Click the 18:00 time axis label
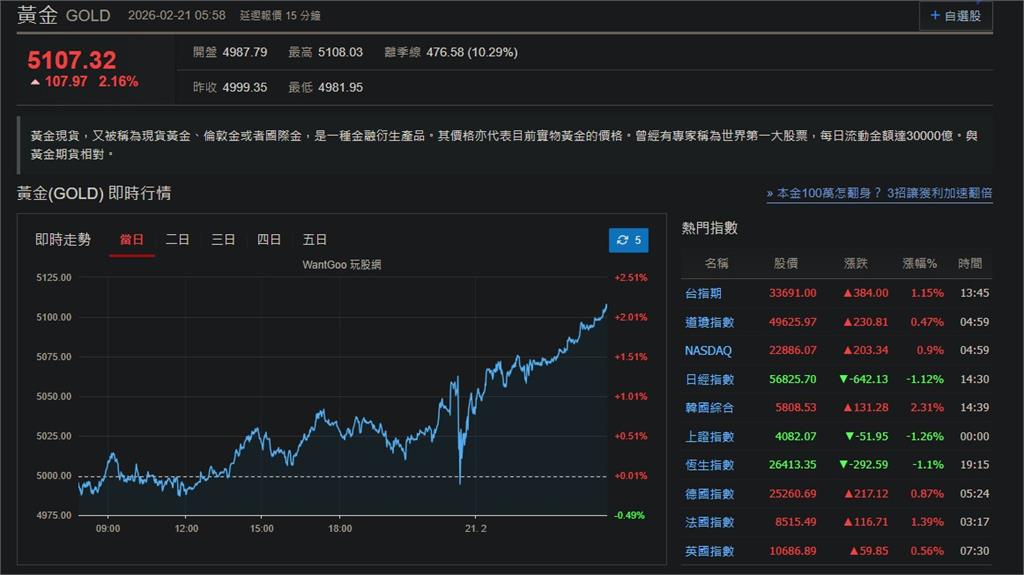This screenshot has width=1024, height=575. 340,529
